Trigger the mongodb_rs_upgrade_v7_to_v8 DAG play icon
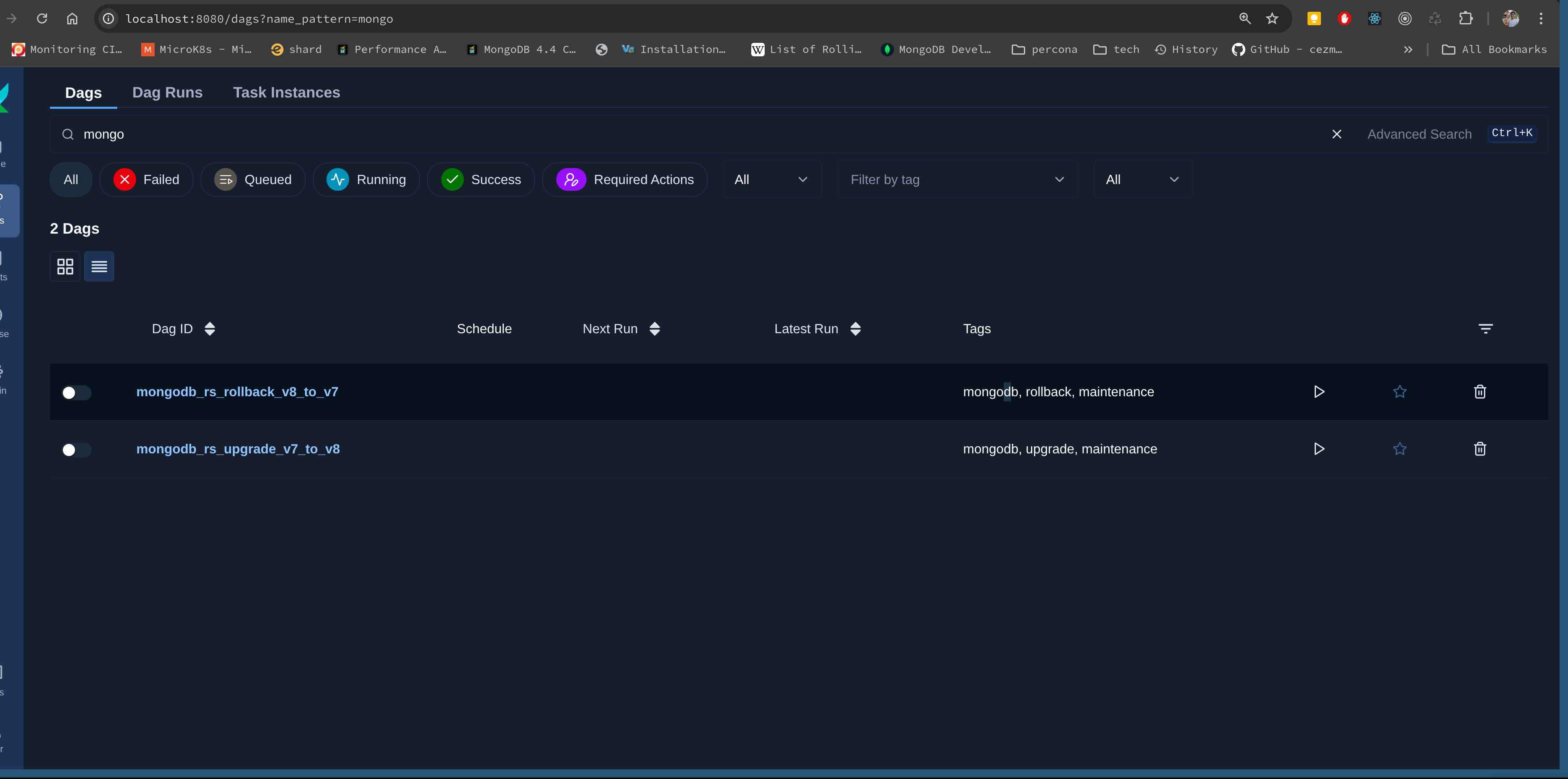1568x779 pixels. [x=1318, y=448]
